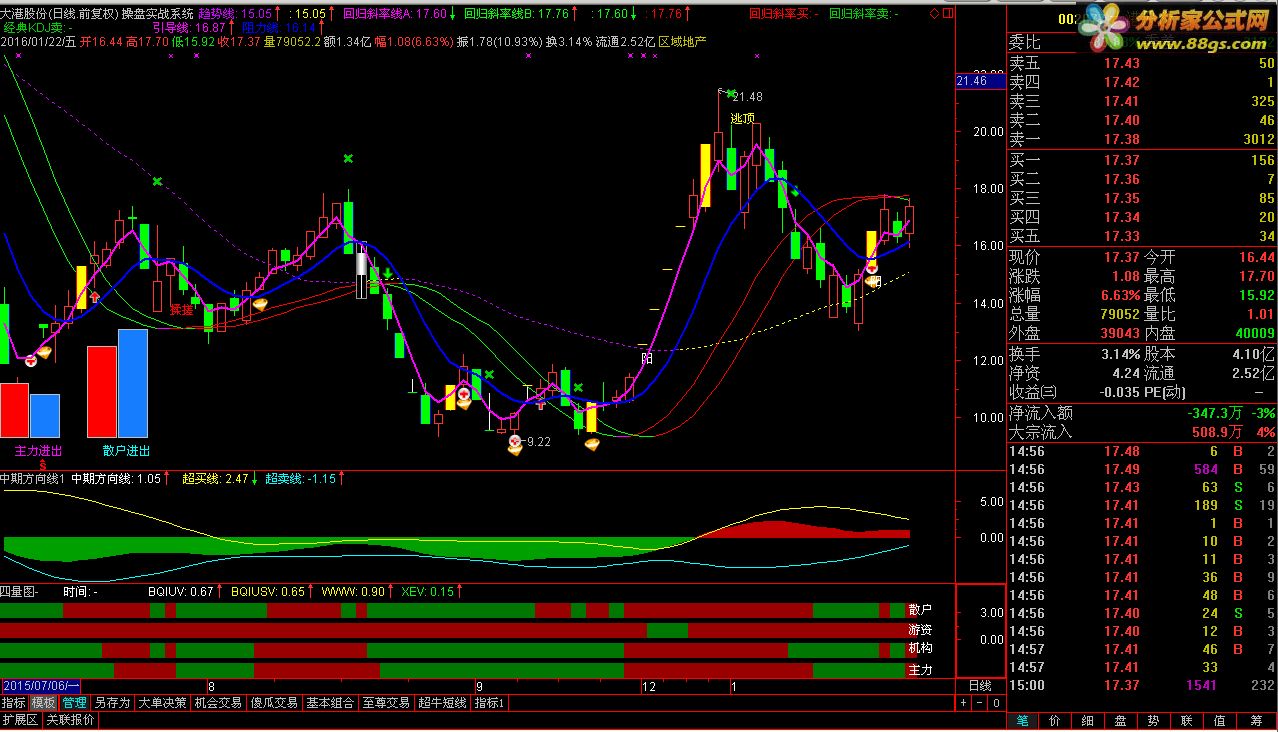Select the 势 tab in the right panel
Screen dimensions: 1278x732
point(1154,720)
